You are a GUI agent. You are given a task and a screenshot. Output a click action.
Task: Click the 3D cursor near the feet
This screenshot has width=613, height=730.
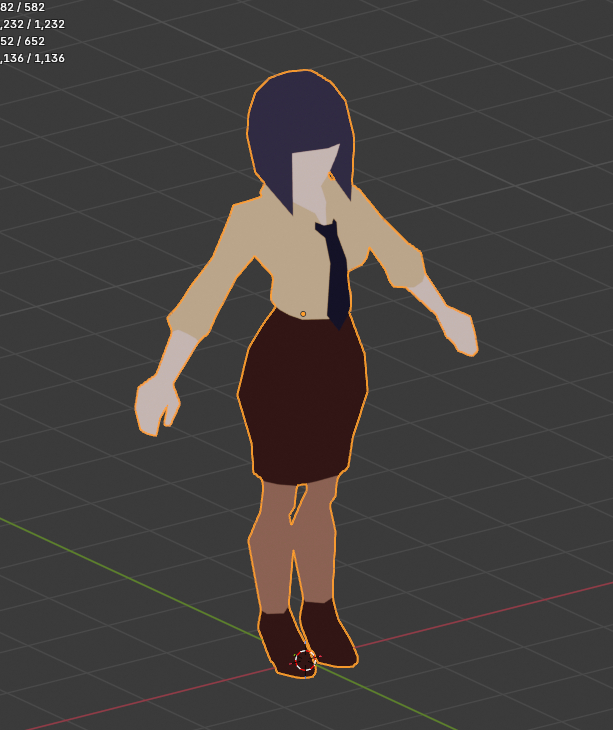click(305, 660)
